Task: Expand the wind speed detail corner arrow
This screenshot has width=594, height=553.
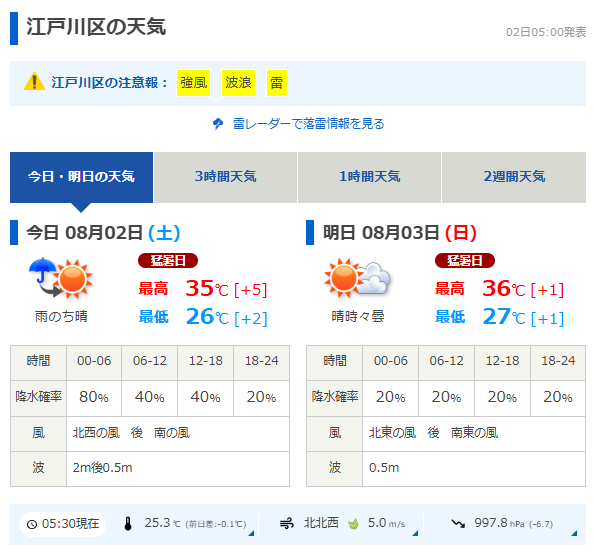Action: [415, 533]
